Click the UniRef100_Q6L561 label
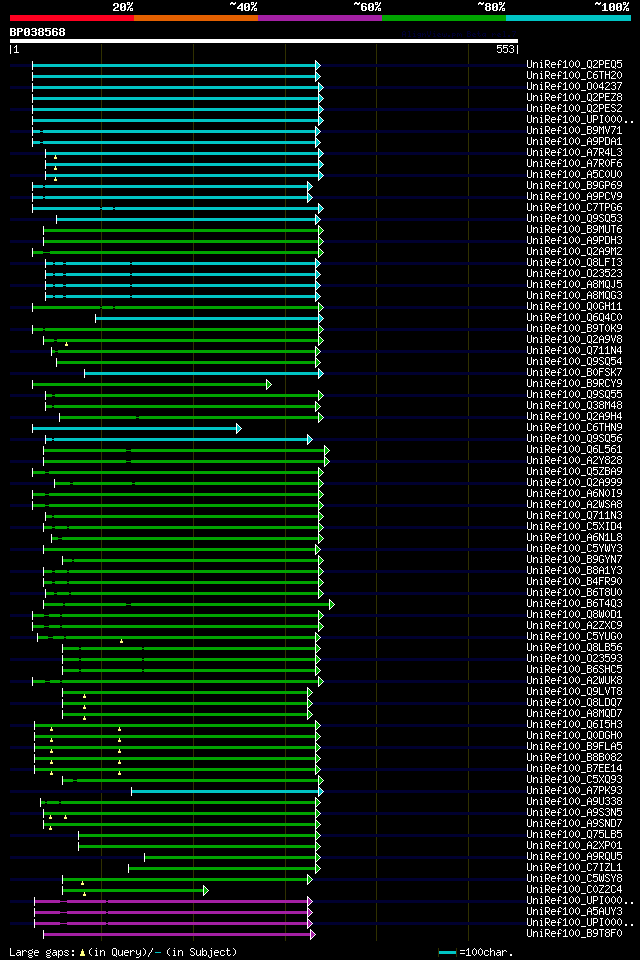Viewport: 640px width, 960px height. pos(574,450)
